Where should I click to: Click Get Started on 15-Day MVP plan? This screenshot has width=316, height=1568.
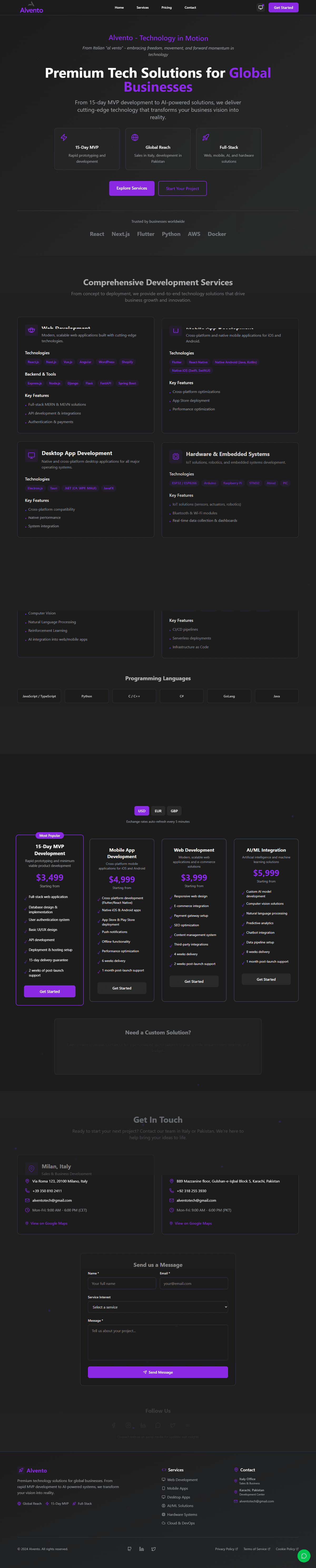(x=50, y=992)
